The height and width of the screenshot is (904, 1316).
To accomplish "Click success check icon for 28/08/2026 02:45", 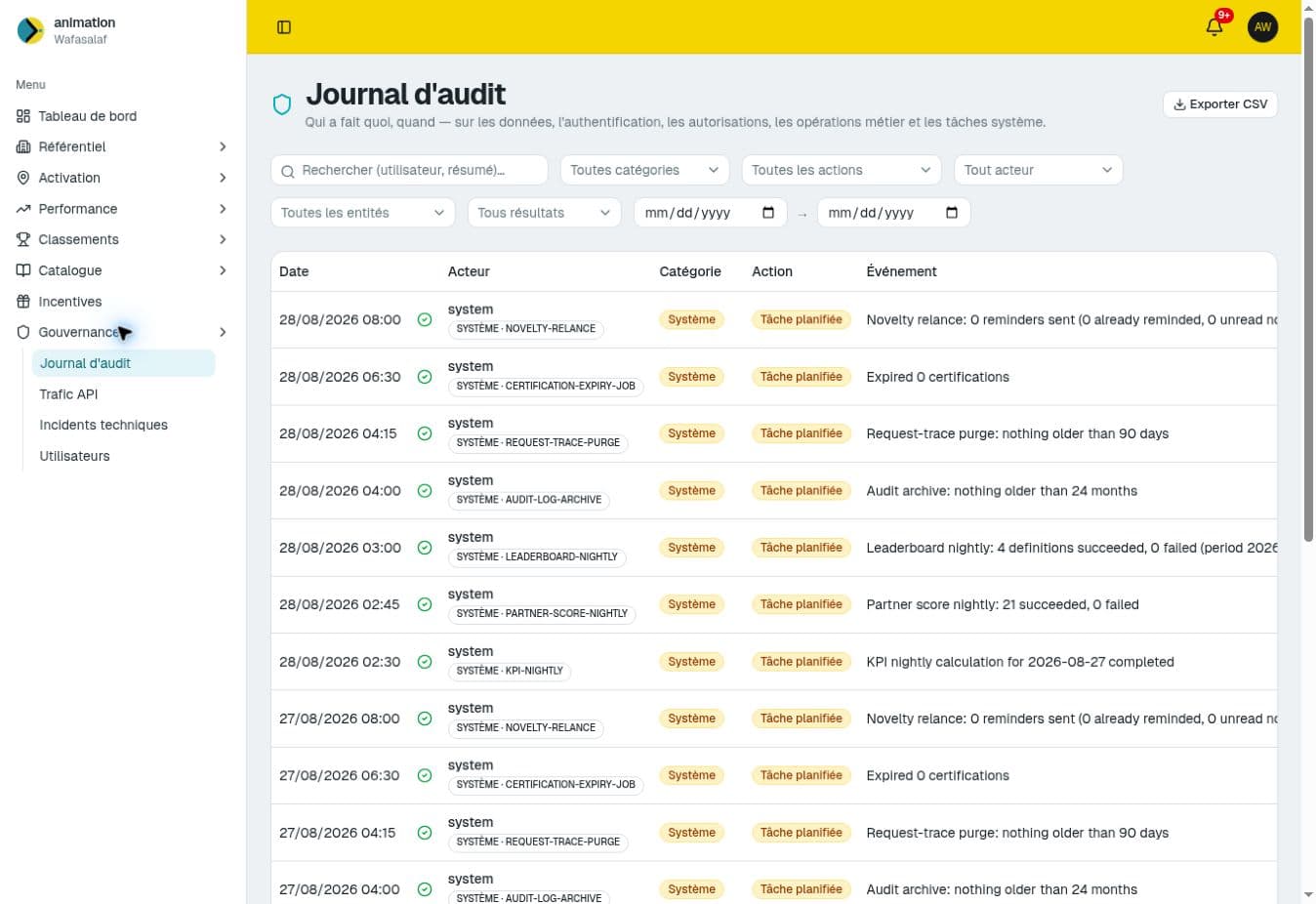I will (x=425, y=604).
